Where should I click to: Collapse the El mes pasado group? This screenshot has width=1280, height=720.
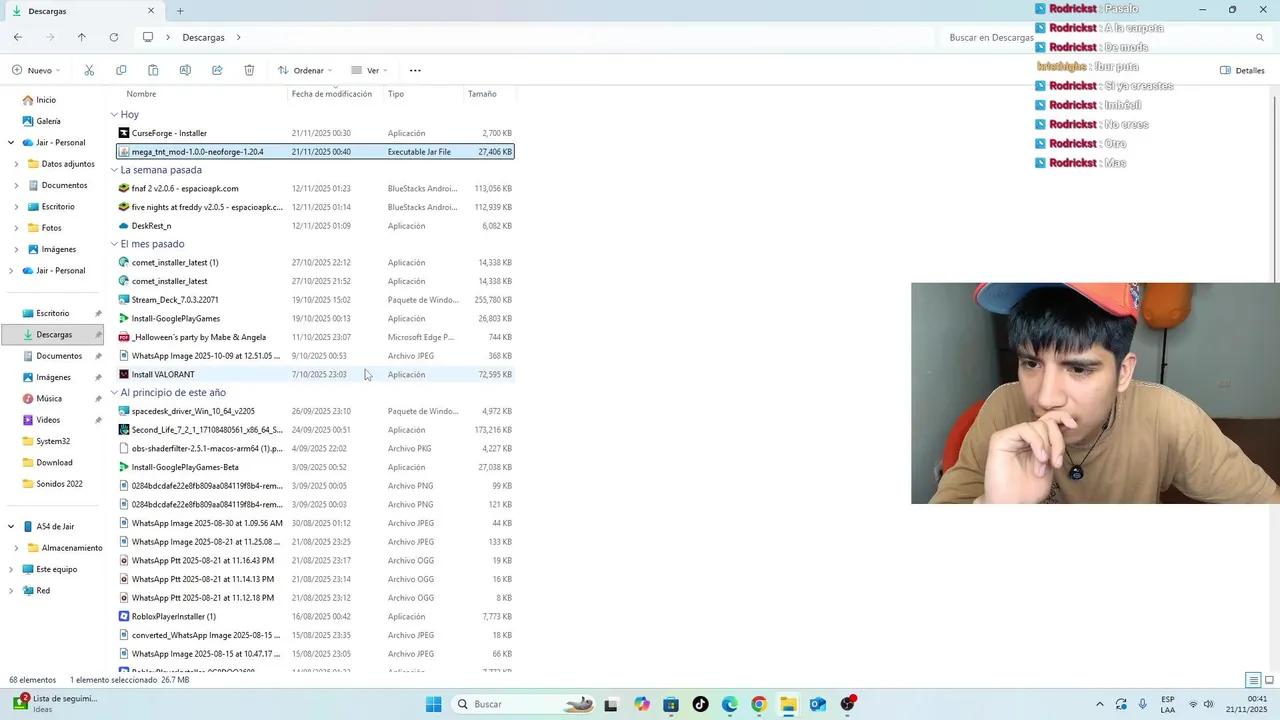(x=114, y=244)
